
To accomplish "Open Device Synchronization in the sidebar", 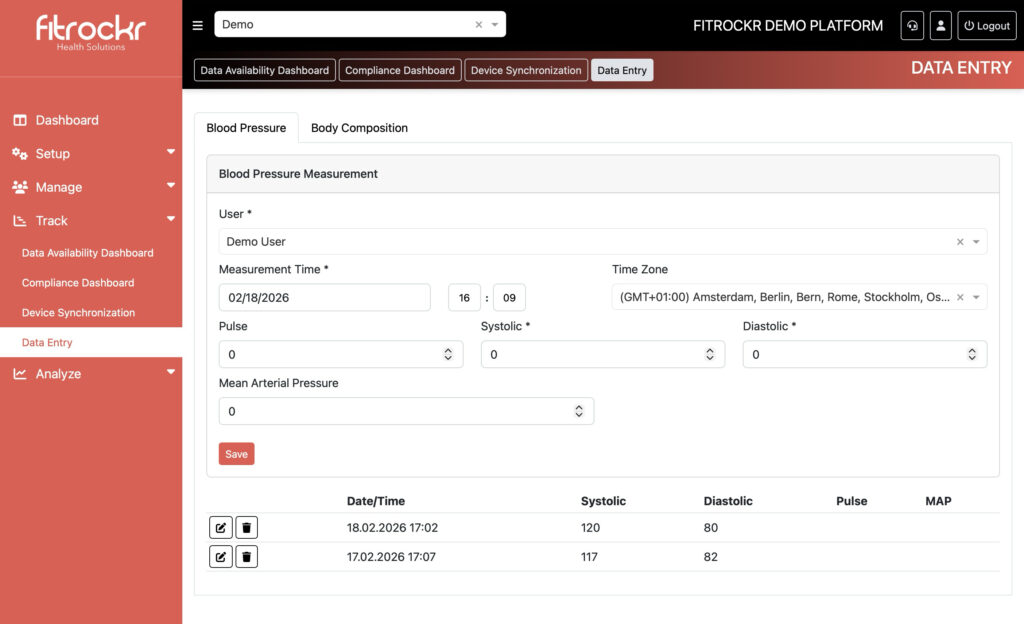I will [78, 313].
